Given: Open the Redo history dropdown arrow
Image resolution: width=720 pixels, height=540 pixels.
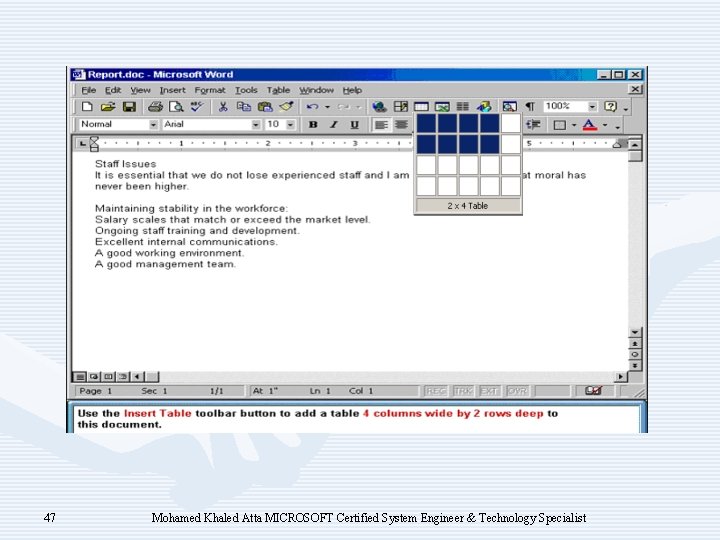Looking at the screenshot, I should point(359,107).
